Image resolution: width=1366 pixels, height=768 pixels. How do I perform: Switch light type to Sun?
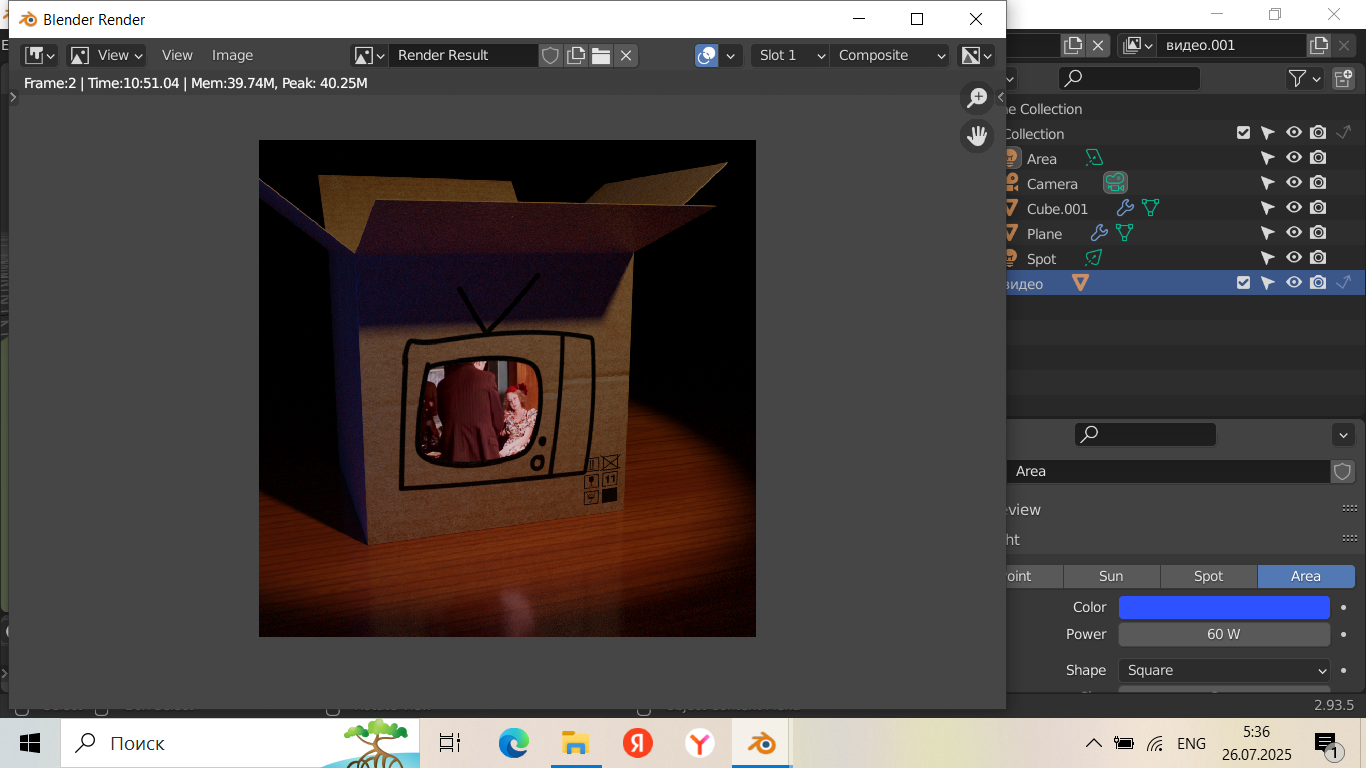click(x=1111, y=576)
